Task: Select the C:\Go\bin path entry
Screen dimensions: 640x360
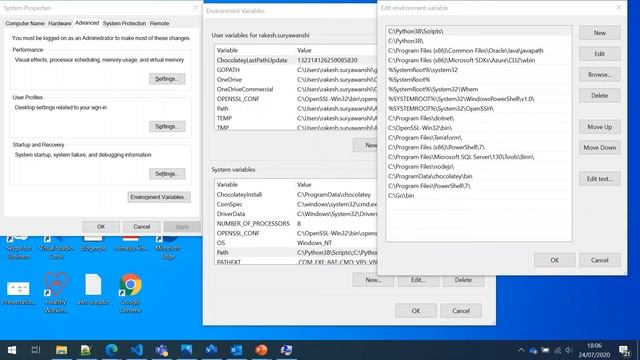Action: coord(479,196)
